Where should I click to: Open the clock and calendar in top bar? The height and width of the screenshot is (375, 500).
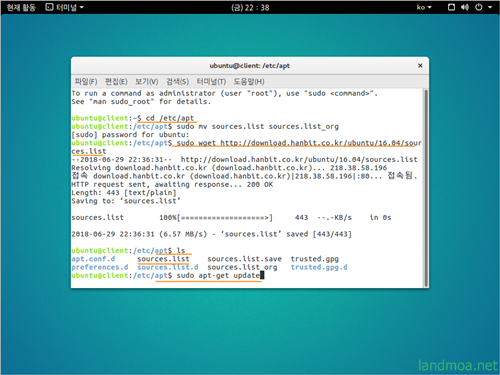250,7
